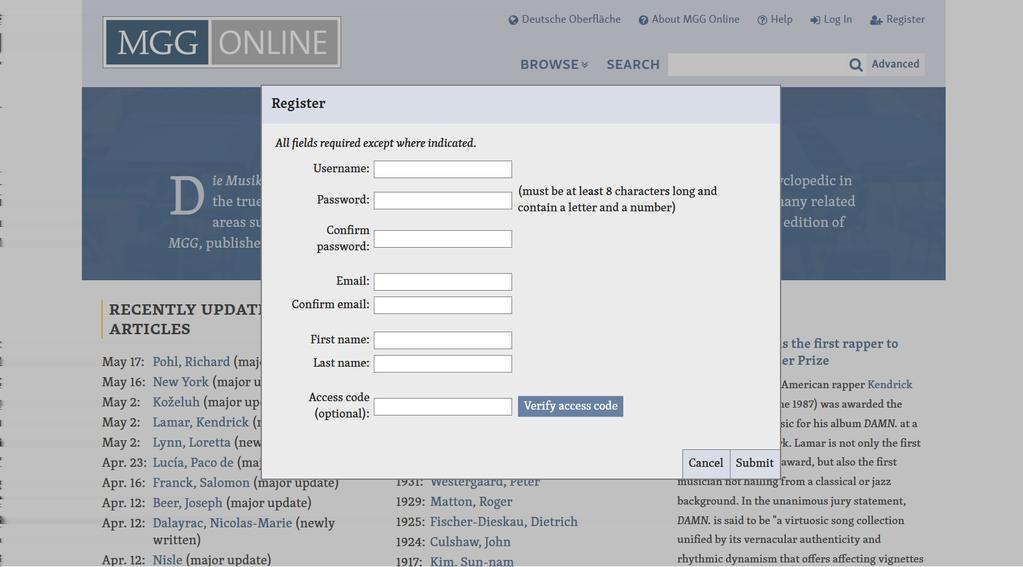
Task: Open the Franck, Salomon article
Action: click(201, 483)
